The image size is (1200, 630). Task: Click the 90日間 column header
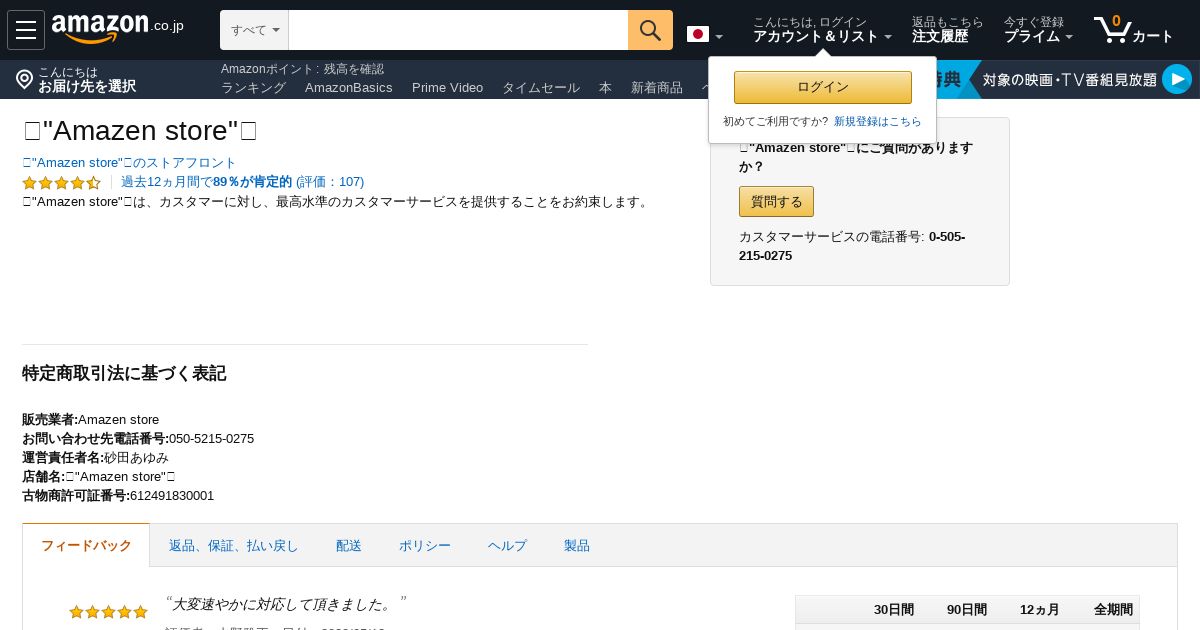tap(967, 609)
